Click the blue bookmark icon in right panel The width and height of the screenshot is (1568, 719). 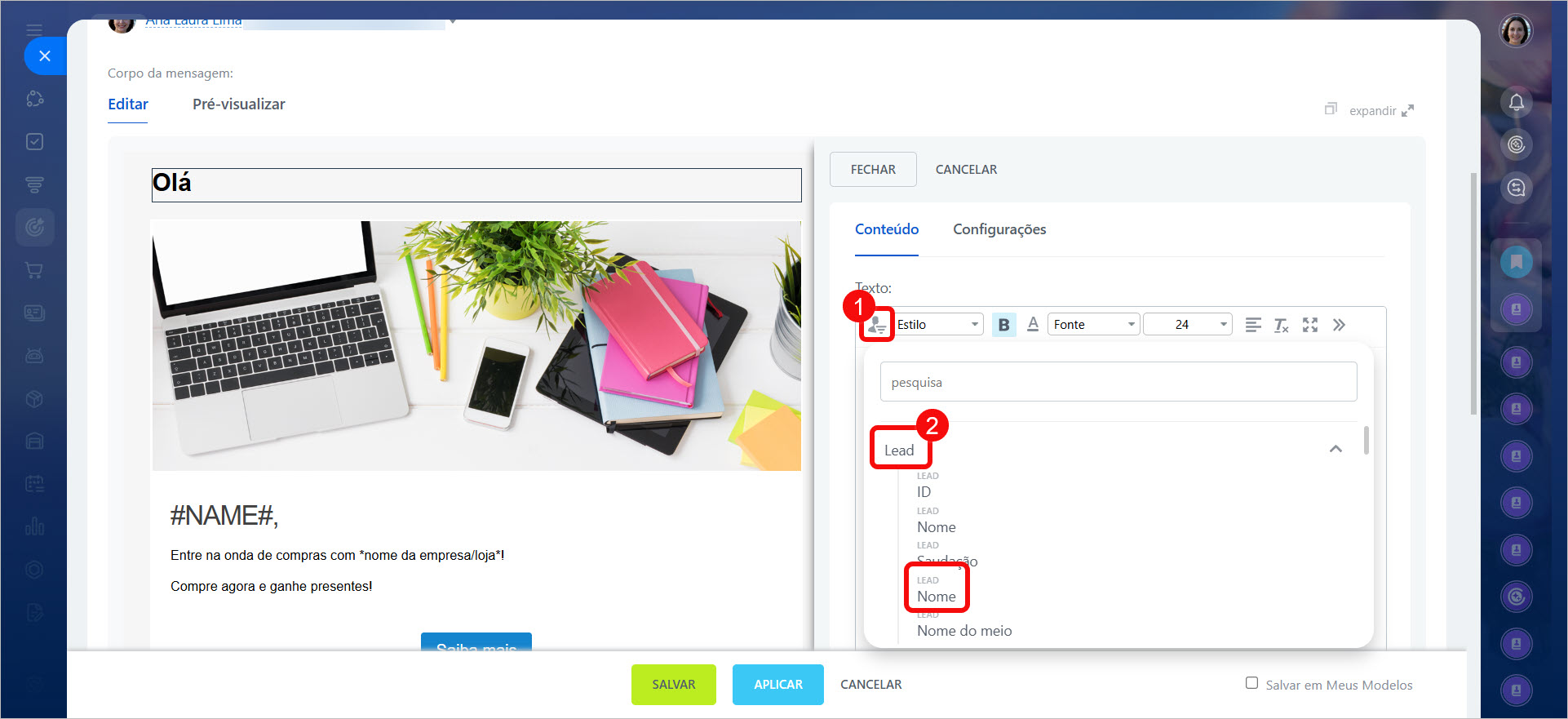(1516, 262)
